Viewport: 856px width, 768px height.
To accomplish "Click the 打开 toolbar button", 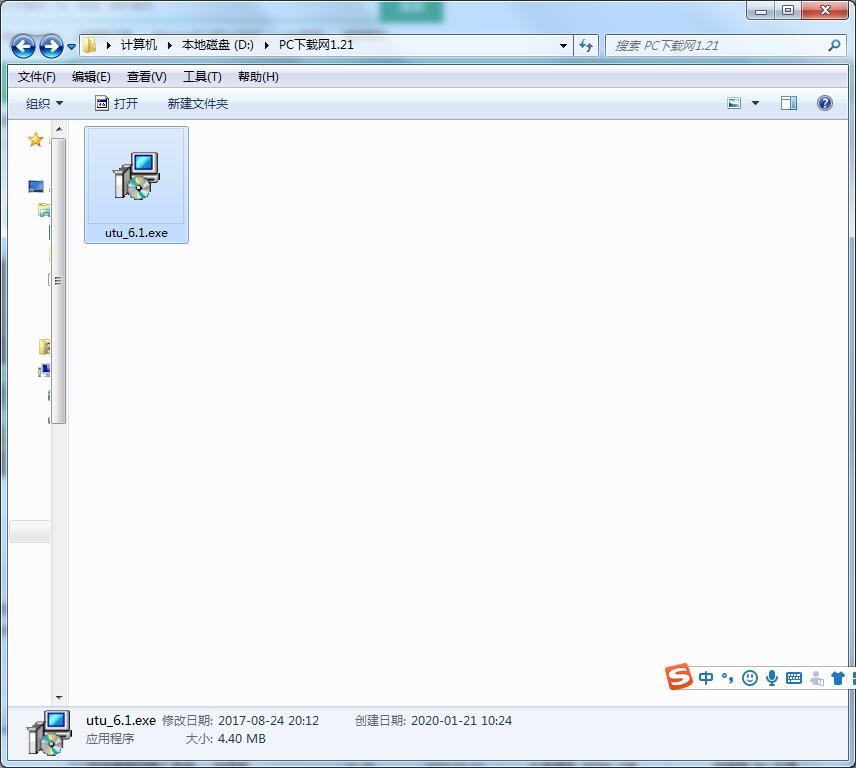I will pos(116,103).
